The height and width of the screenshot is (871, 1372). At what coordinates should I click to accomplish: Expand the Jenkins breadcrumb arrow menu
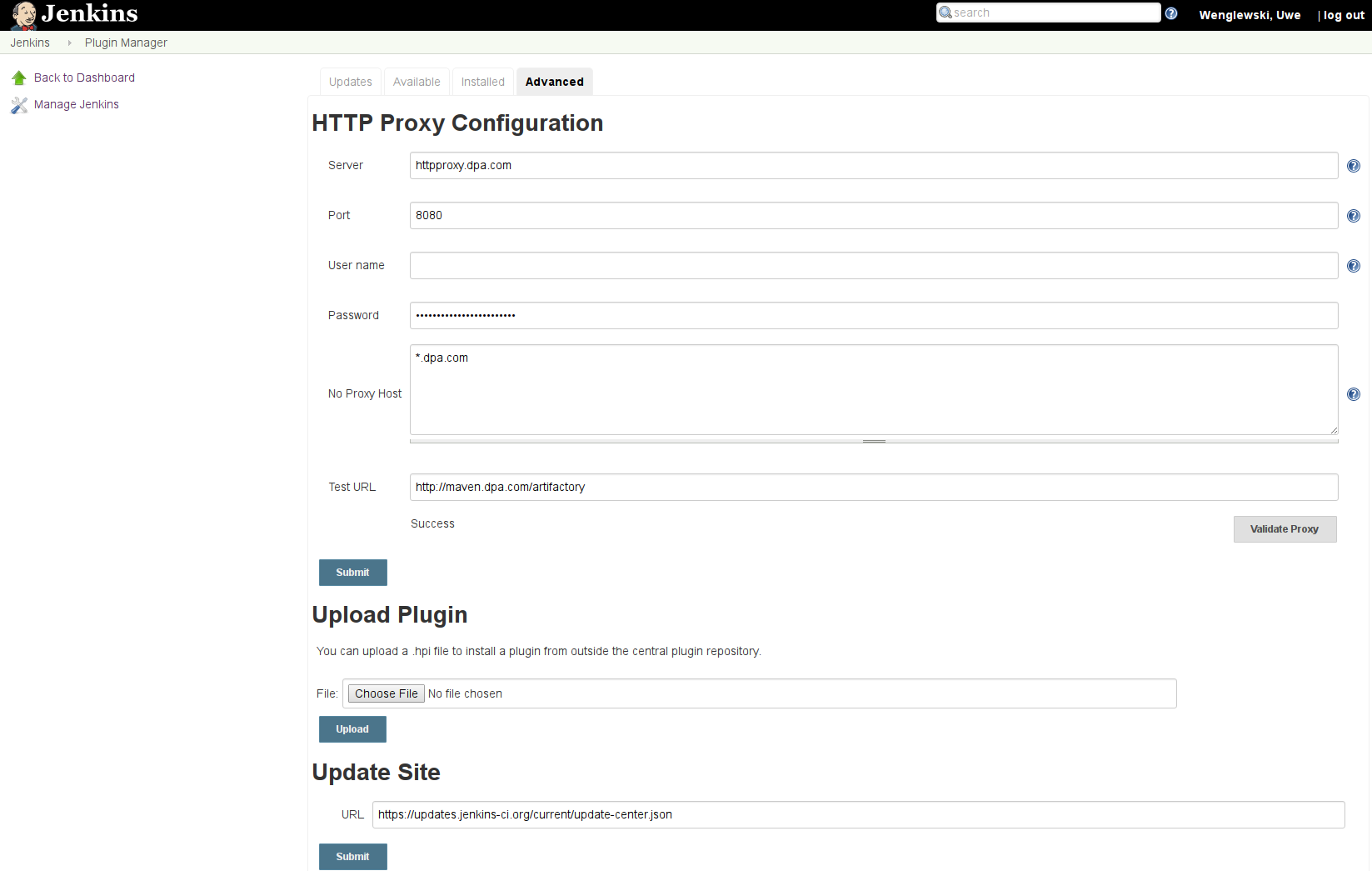point(69,43)
